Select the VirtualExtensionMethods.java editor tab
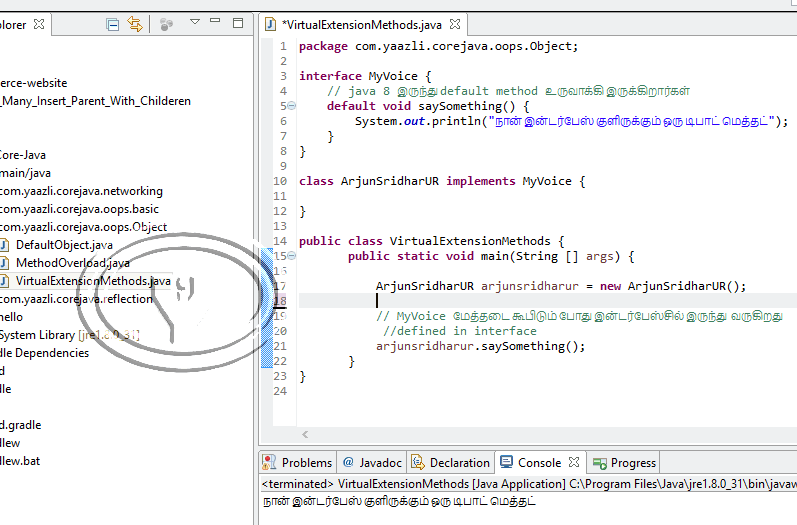Image resolution: width=797 pixels, height=525 pixels. (x=361, y=24)
